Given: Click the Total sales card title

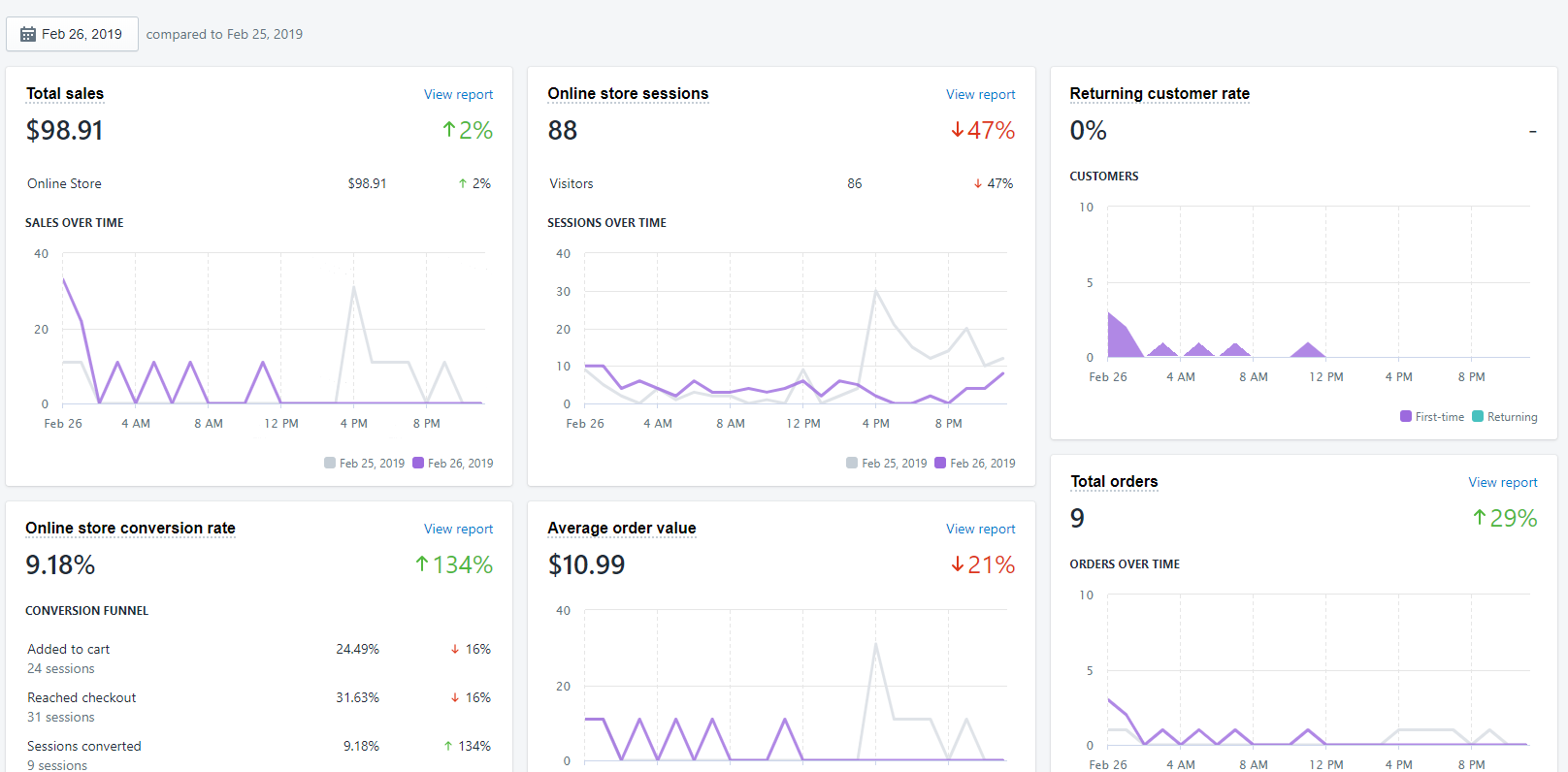Looking at the screenshot, I should (65, 94).
